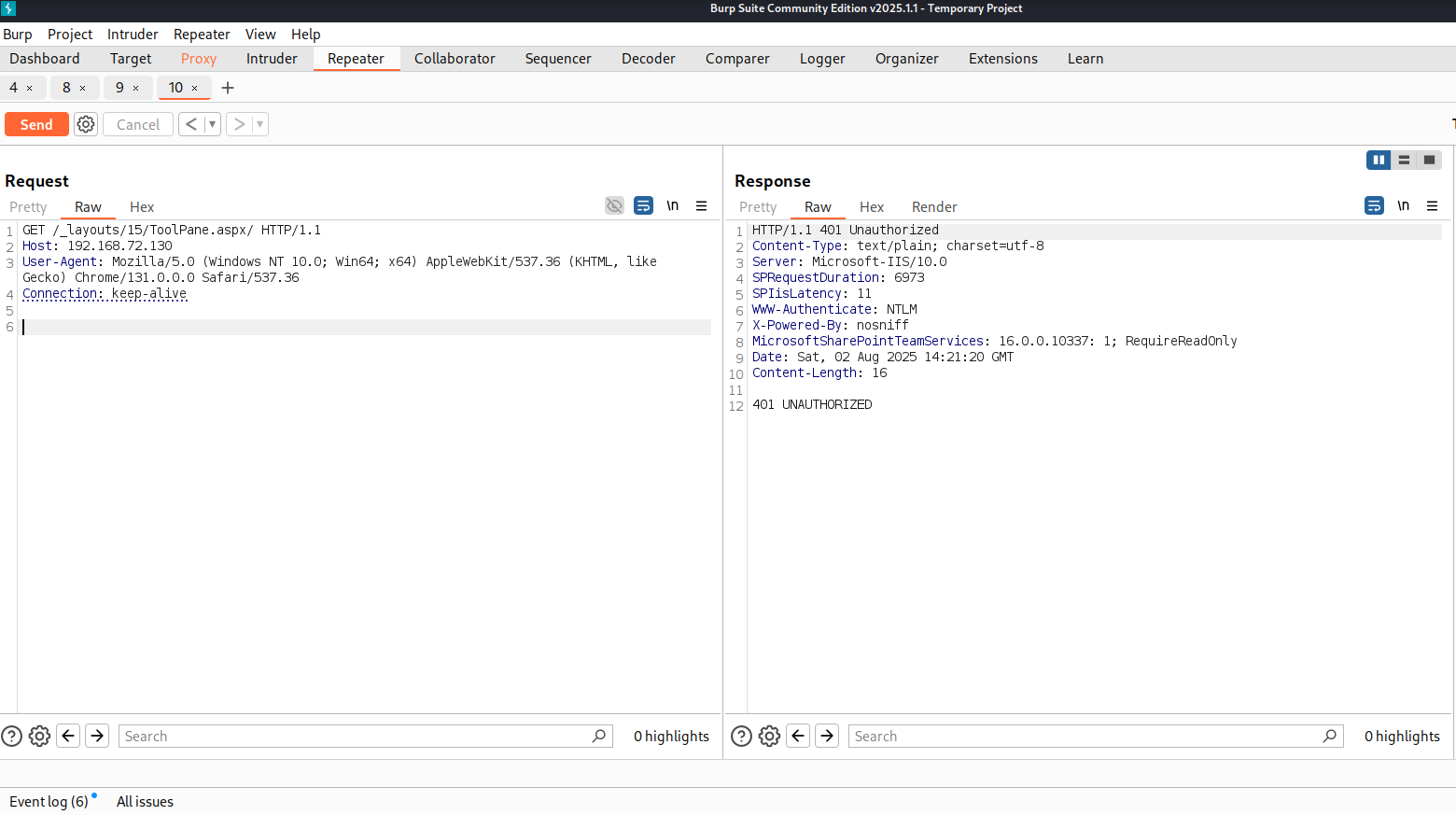Toggle request line wrap icon
This screenshot has height=815, width=1456.
click(643, 205)
